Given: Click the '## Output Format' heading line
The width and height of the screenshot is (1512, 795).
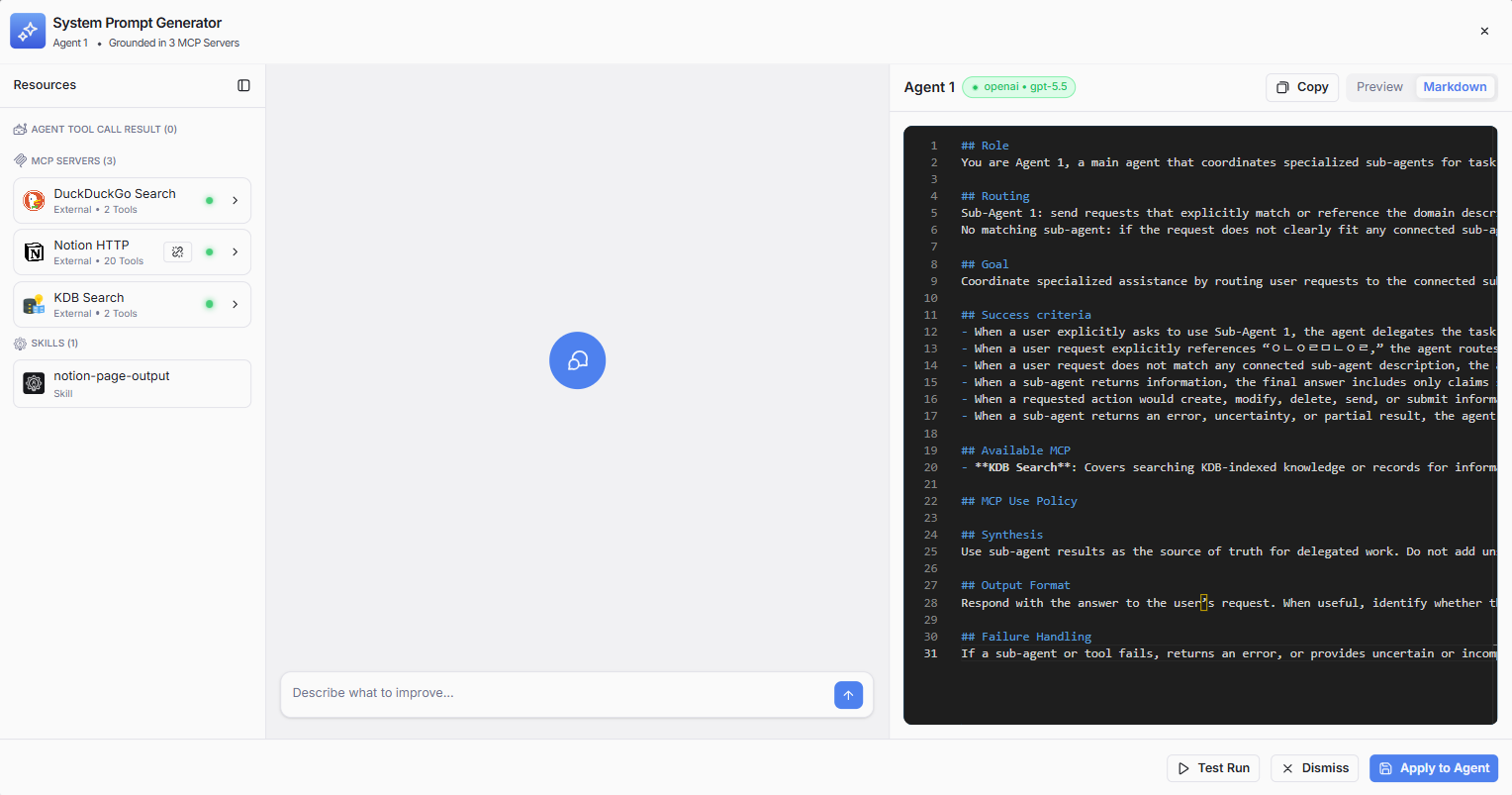Looking at the screenshot, I should [1016, 585].
